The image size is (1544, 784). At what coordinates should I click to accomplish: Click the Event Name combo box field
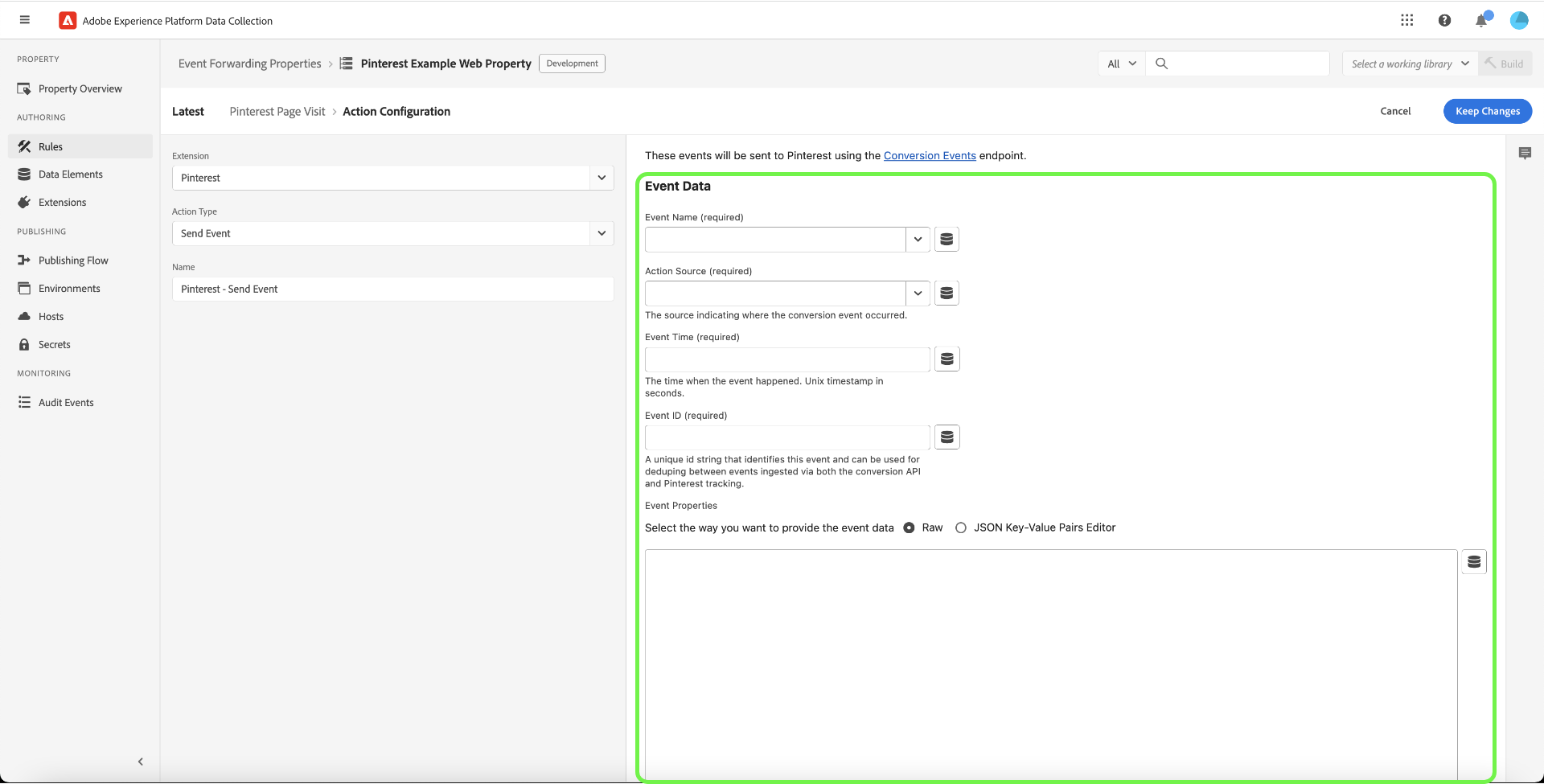pos(775,240)
